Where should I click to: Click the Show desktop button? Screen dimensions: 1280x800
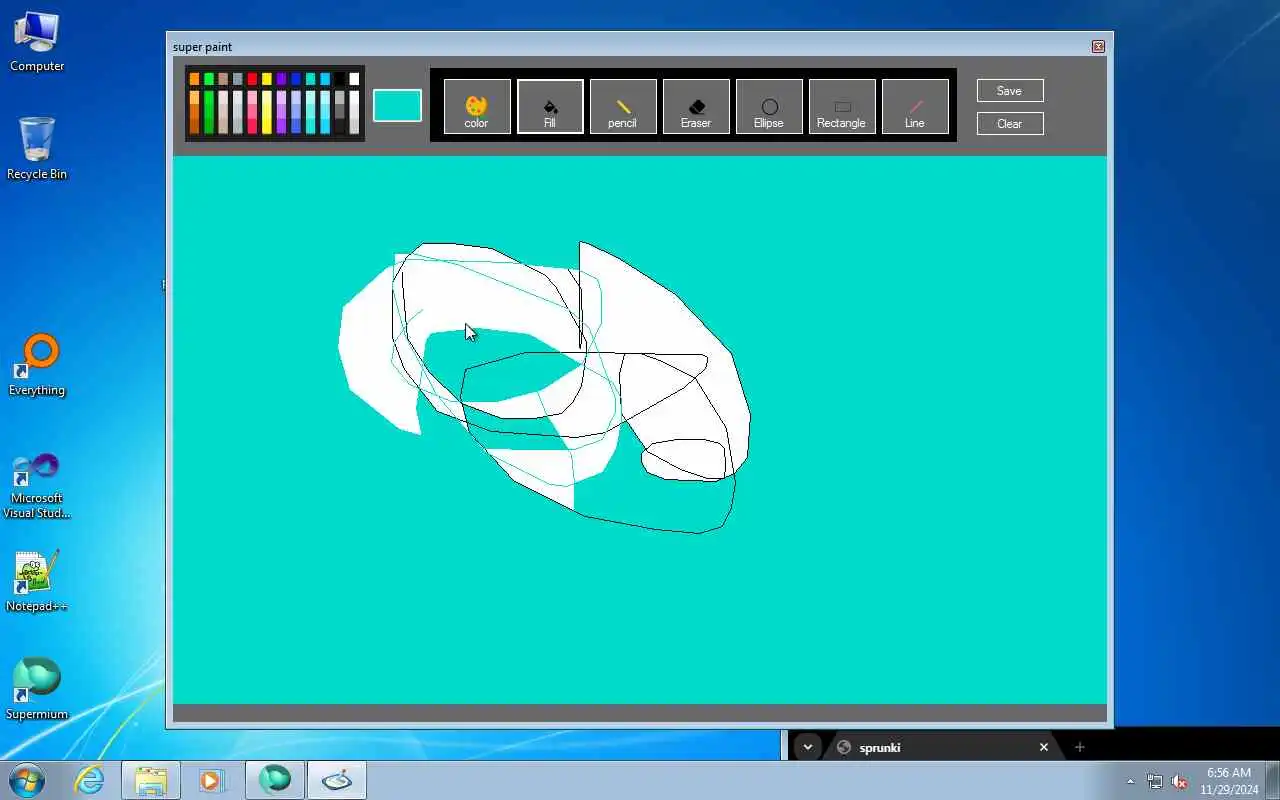1272,780
